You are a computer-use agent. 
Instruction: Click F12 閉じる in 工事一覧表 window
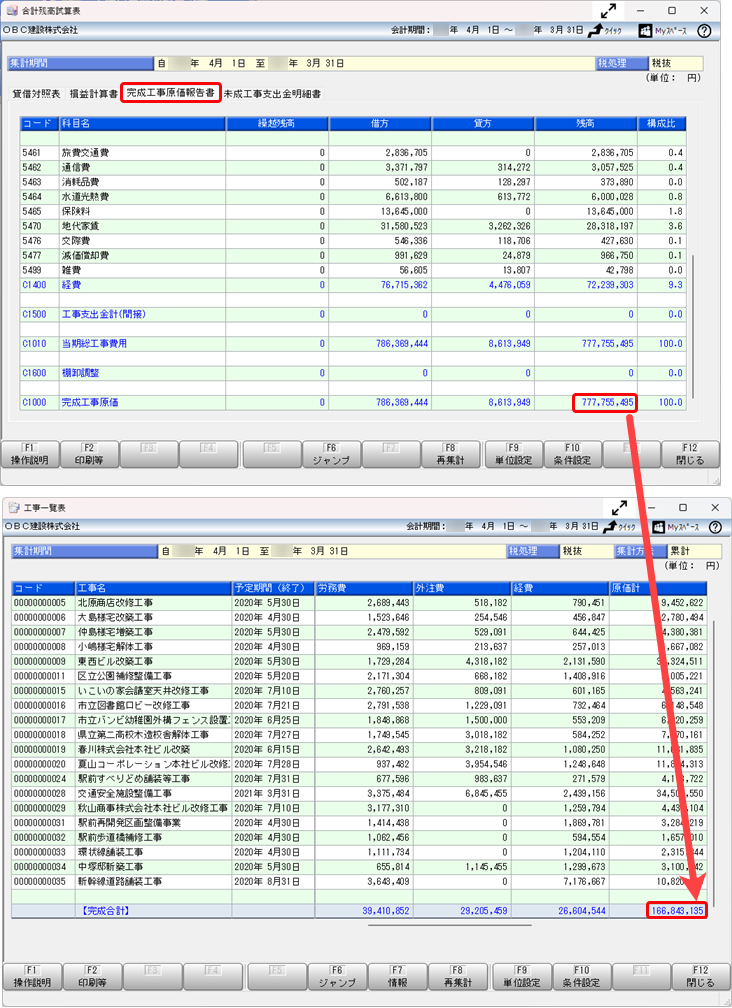click(x=701, y=976)
